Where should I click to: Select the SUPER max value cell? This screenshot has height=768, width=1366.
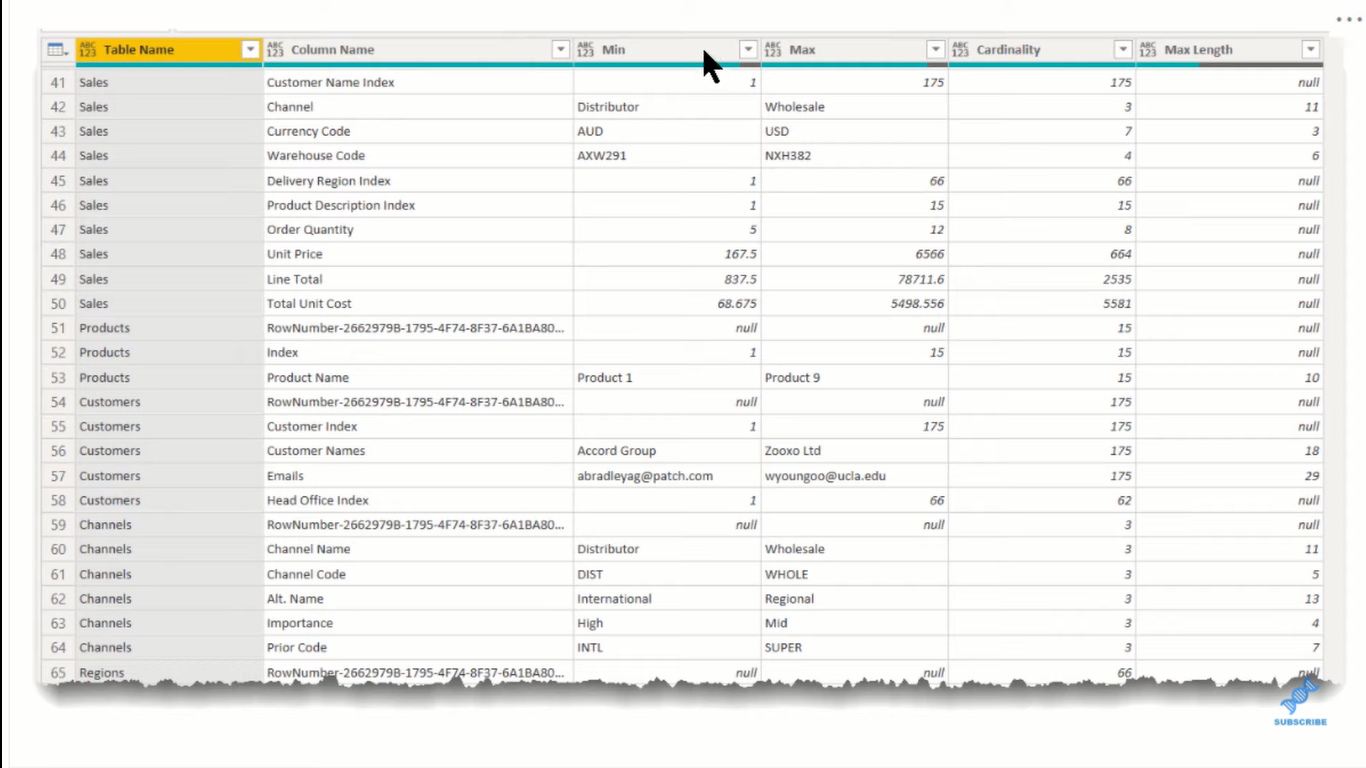pos(855,648)
